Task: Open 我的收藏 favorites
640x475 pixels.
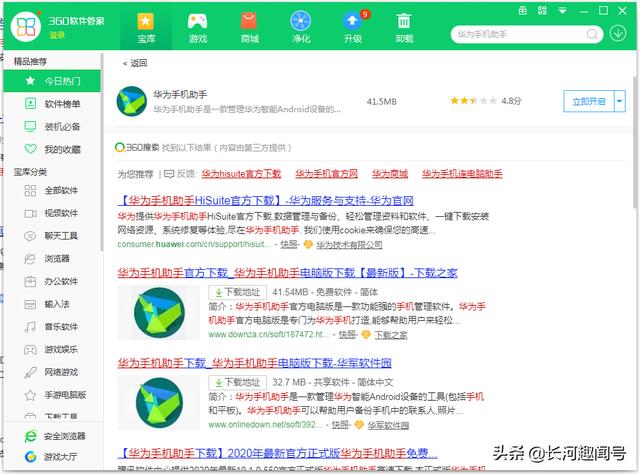Action: pos(52,149)
